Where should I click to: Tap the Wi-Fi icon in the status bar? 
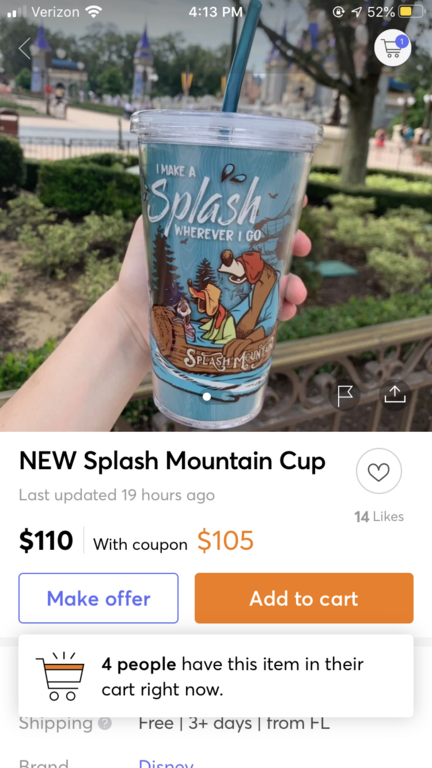[x=93, y=12]
